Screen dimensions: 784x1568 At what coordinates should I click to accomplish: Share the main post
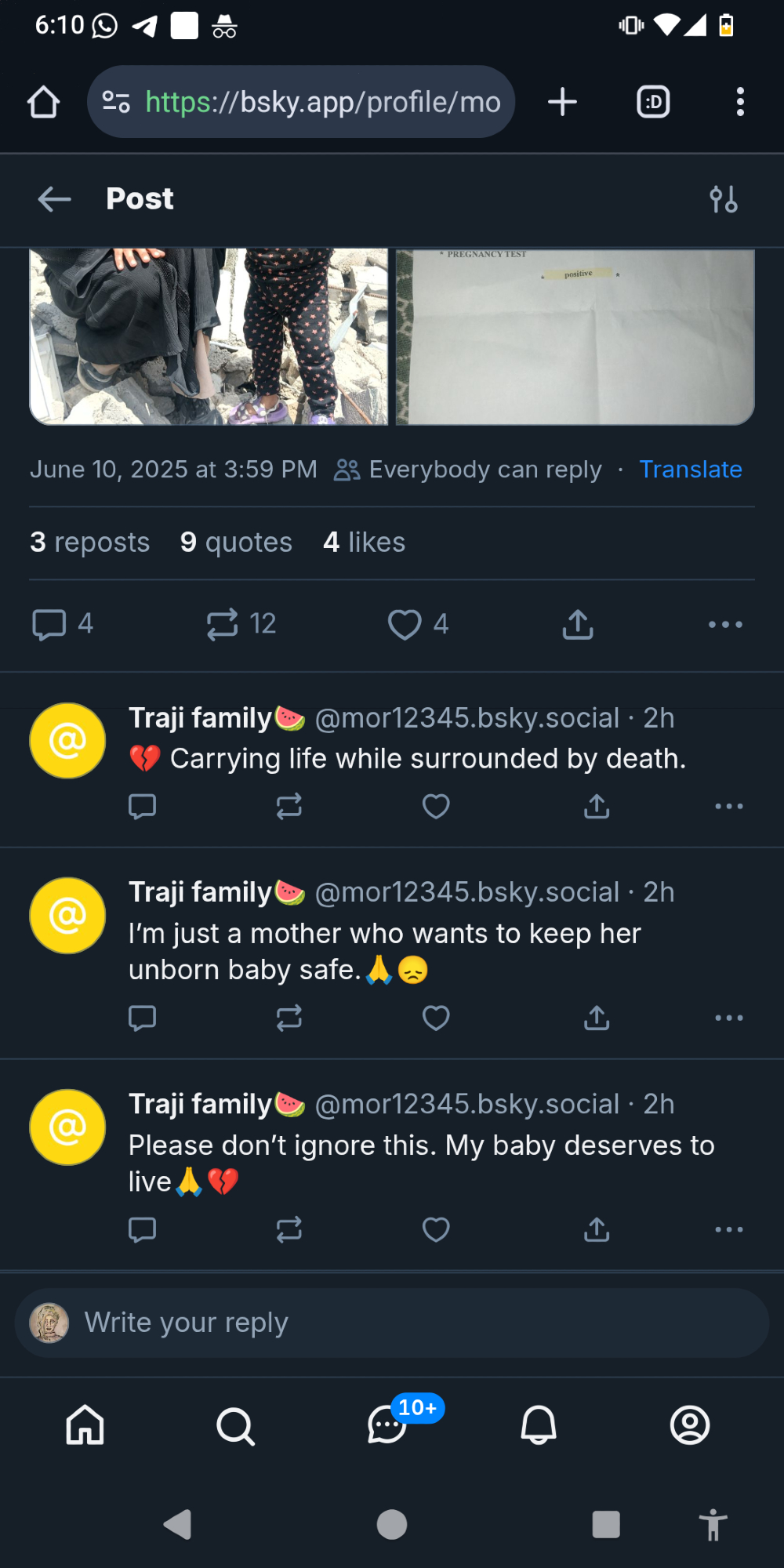578,625
